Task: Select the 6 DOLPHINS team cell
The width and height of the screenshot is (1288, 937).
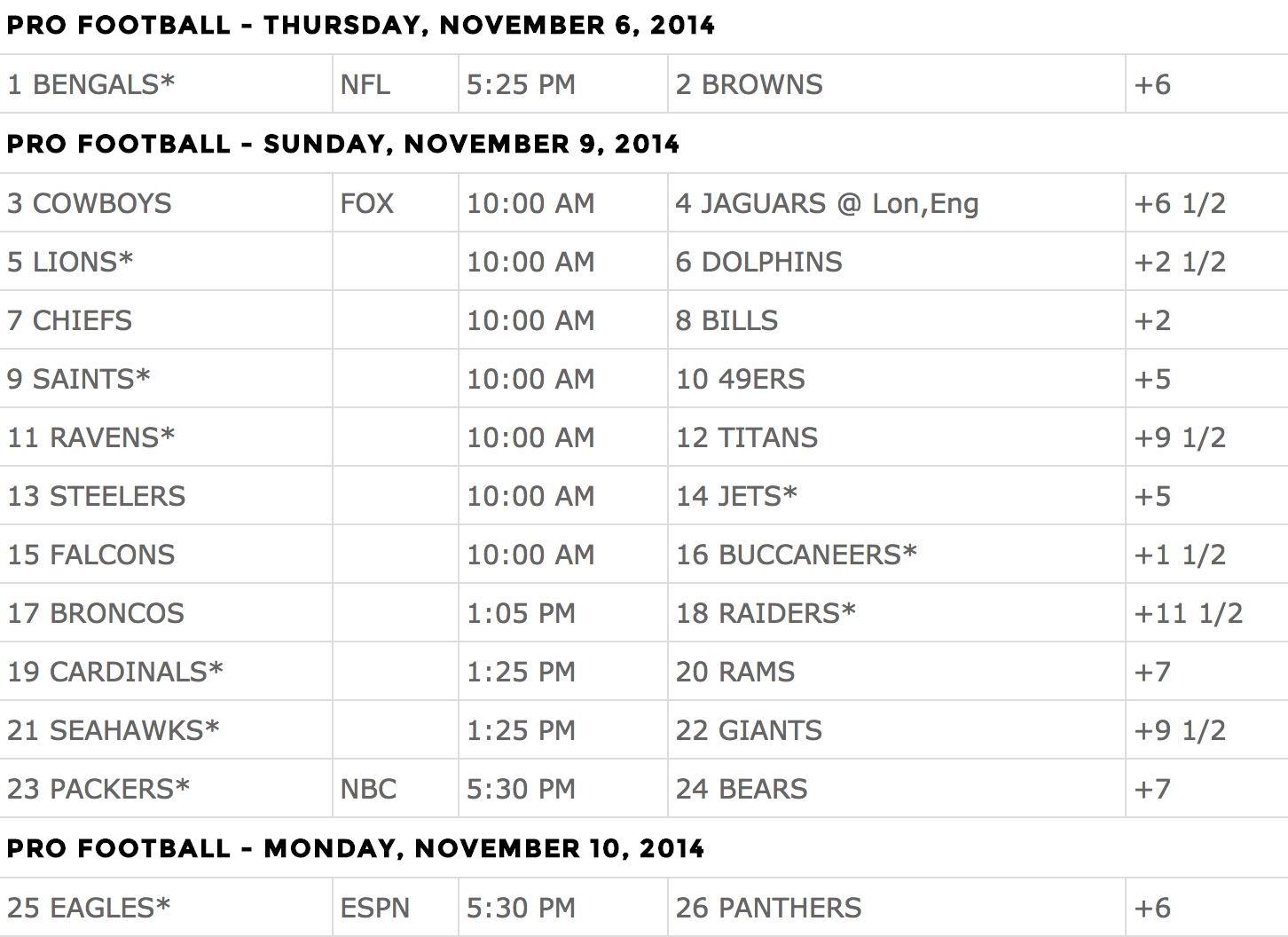Action: point(759,262)
